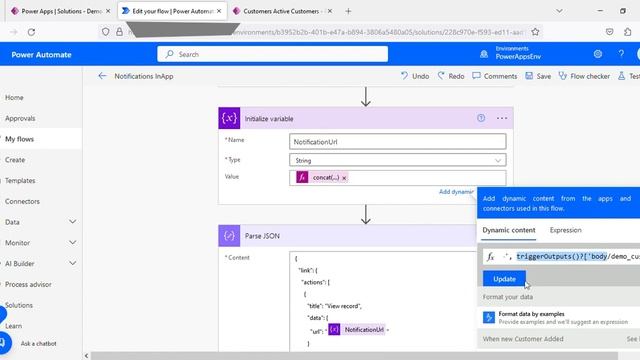Screen dimensions: 640x360
Task: Undo the last flow change
Action: 415,76
